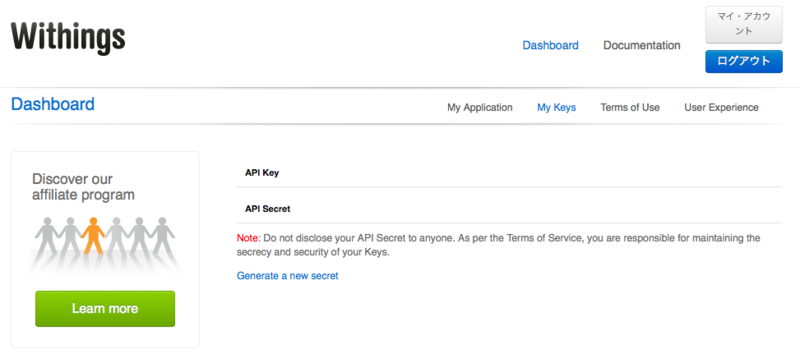The width and height of the screenshot is (800, 363).
Task: Click the empty API Key value area
Action: pyautogui.click(x=531, y=173)
